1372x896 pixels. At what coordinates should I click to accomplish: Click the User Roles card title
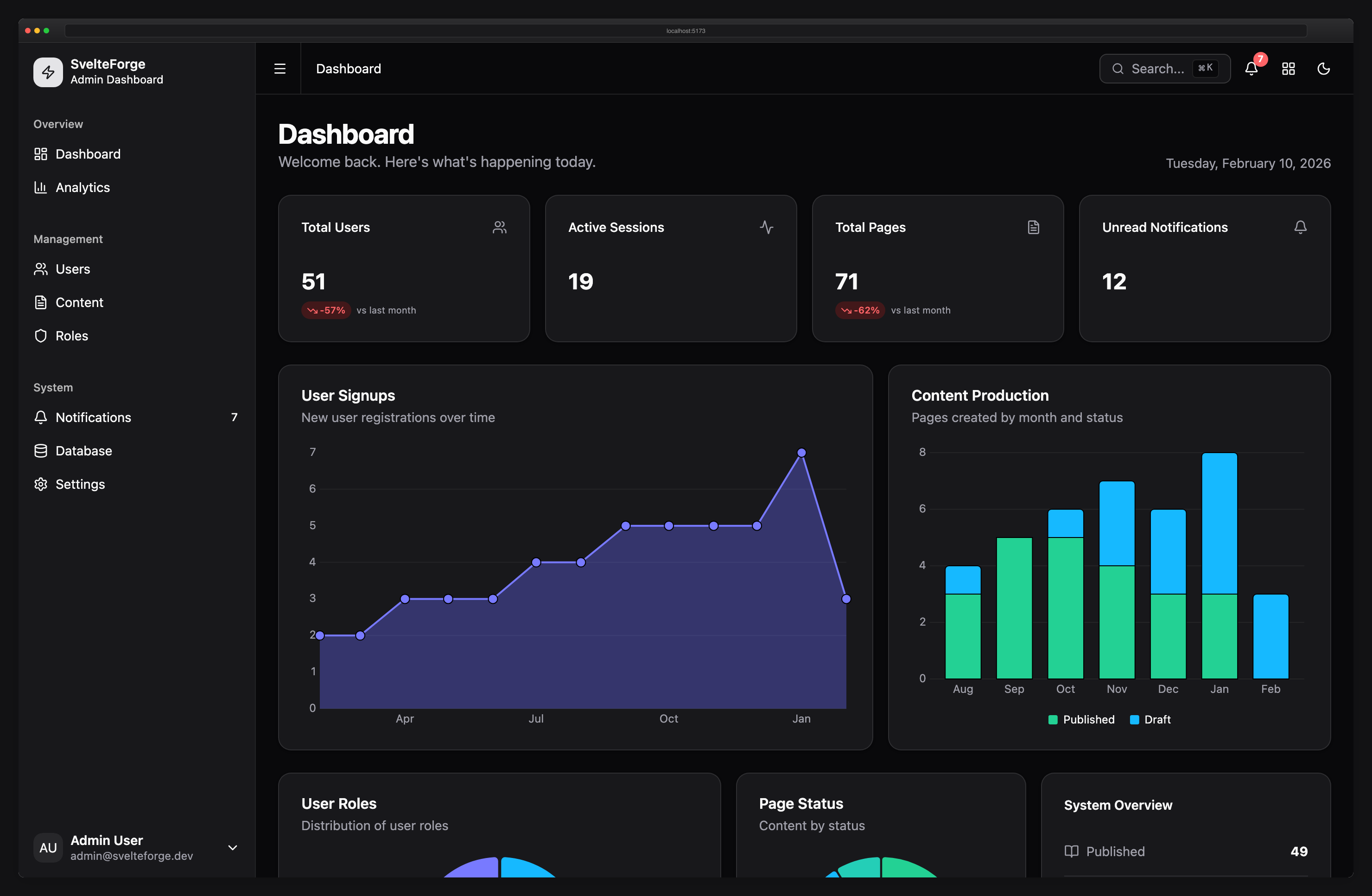(339, 804)
